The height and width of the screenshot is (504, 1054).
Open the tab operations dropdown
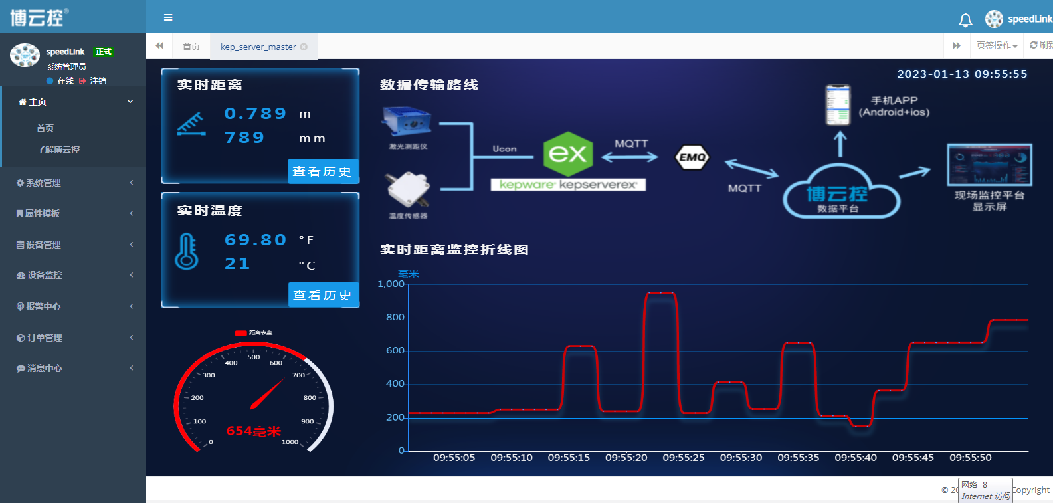tap(996, 46)
